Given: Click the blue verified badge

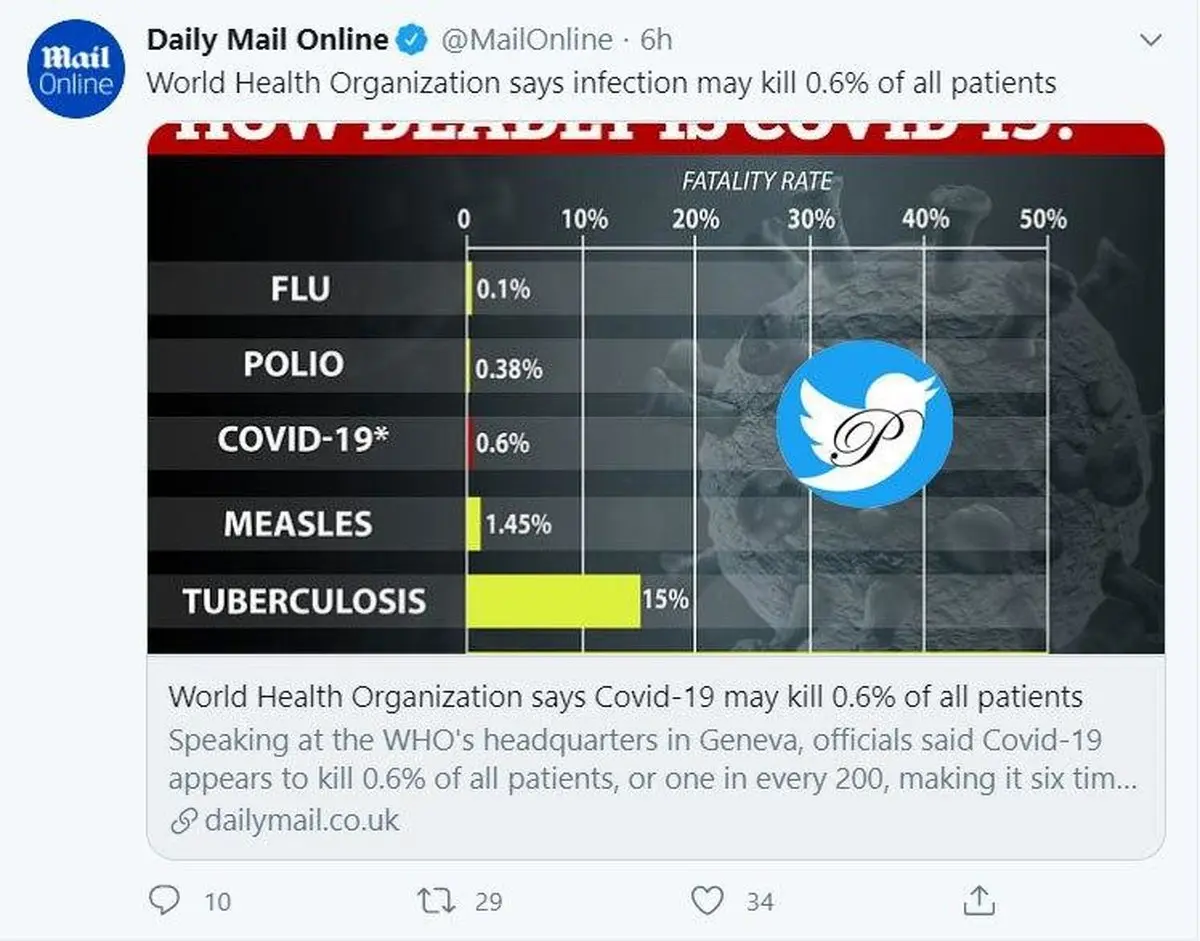Looking at the screenshot, I should click(410, 40).
